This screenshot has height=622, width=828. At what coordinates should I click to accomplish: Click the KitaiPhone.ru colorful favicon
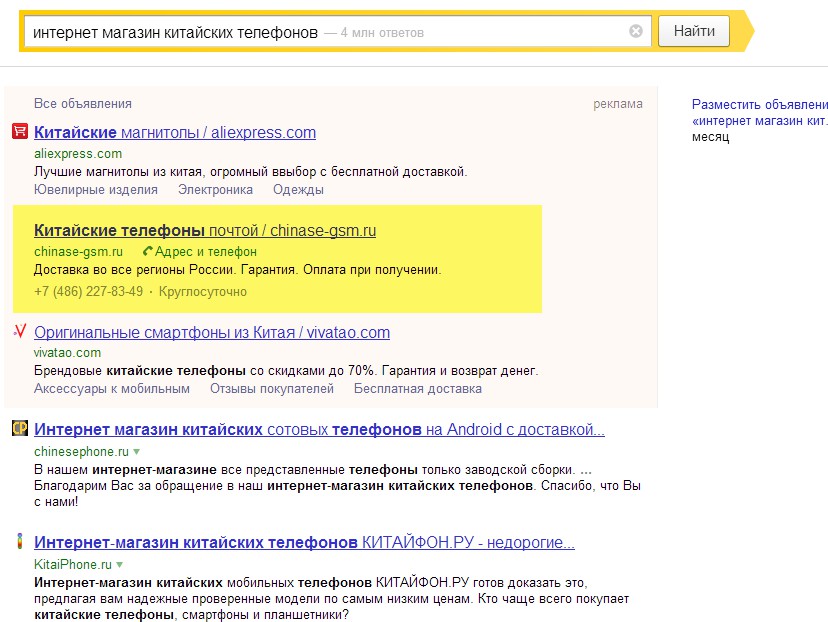point(20,541)
